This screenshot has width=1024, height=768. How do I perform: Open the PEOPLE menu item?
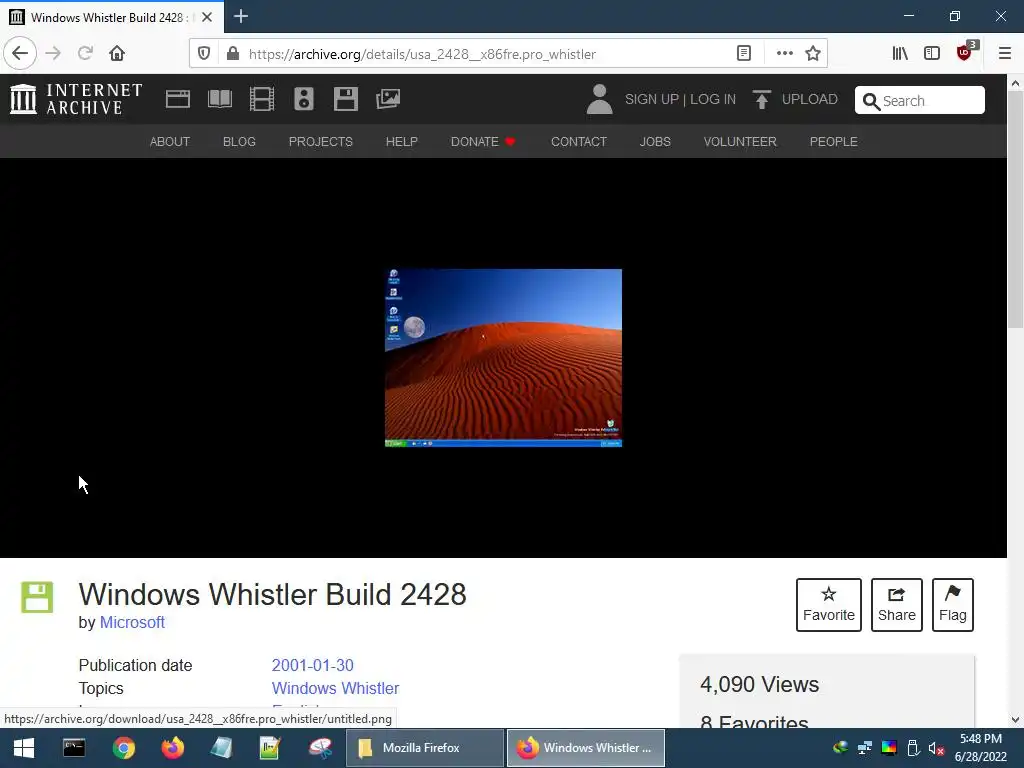[833, 142]
